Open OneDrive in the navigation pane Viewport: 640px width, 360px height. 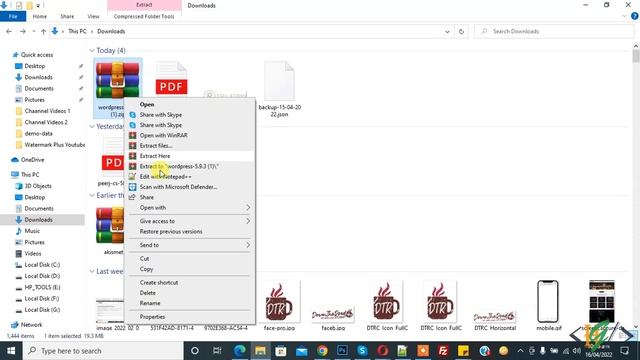(x=32, y=160)
